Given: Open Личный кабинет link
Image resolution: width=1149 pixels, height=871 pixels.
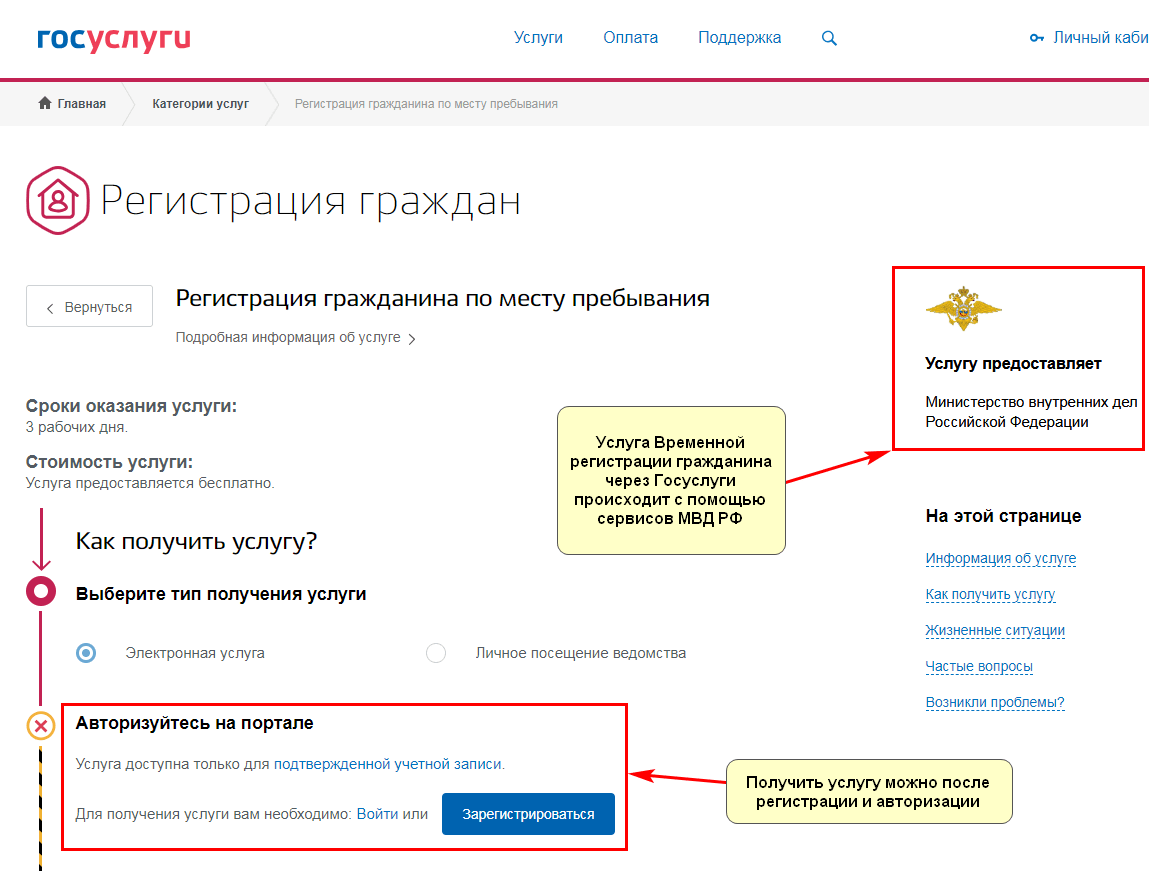Looking at the screenshot, I should tap(1101, 37).
